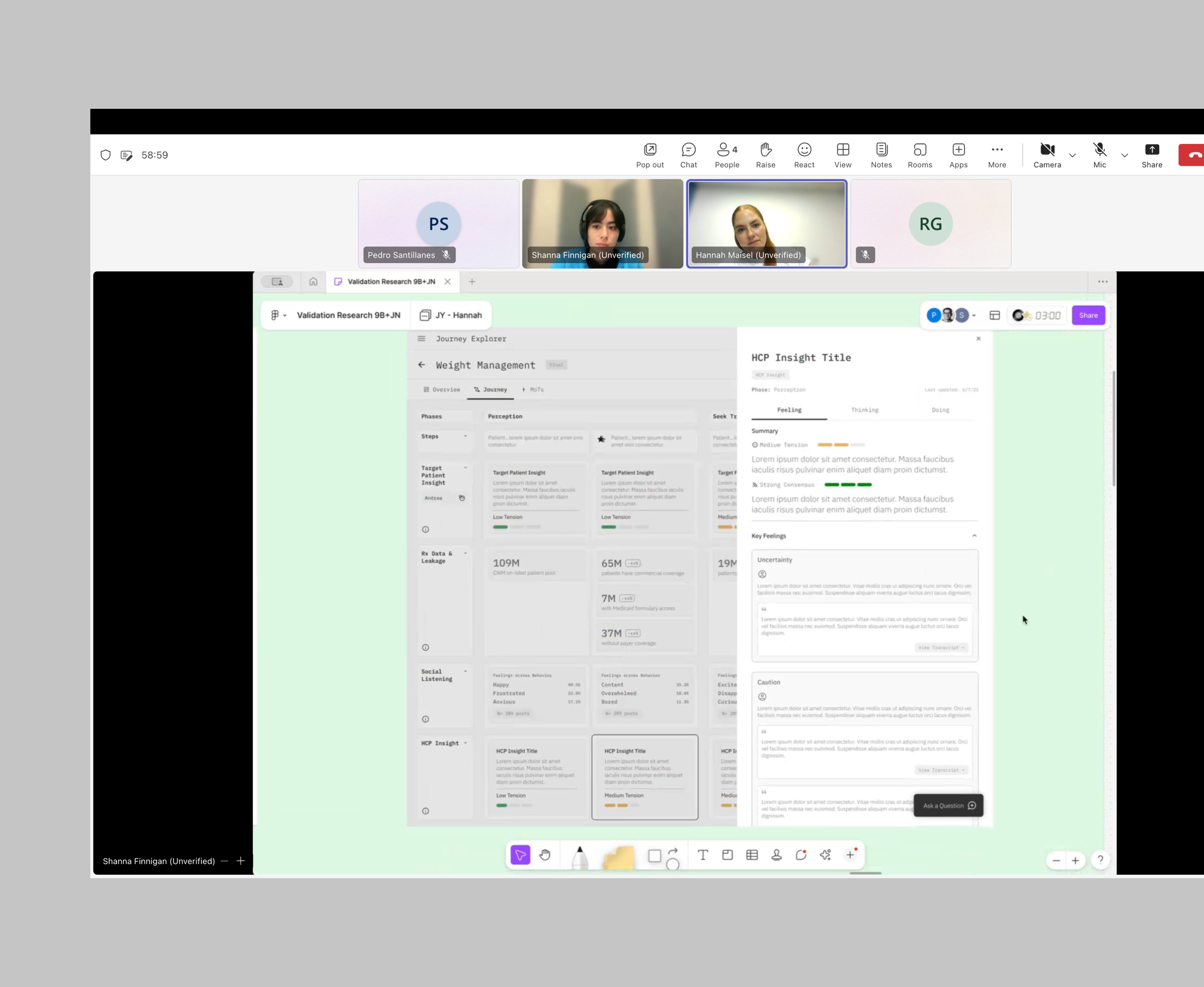This screenshot has height=987, width=1204.
Task: Open the People participants list
Action: [726, 155]
